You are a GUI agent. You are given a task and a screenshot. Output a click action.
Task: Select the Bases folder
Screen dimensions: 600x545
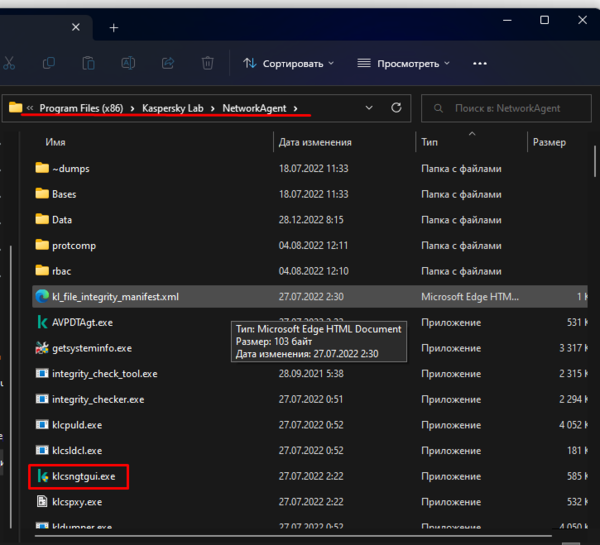(x=64, y=194)
